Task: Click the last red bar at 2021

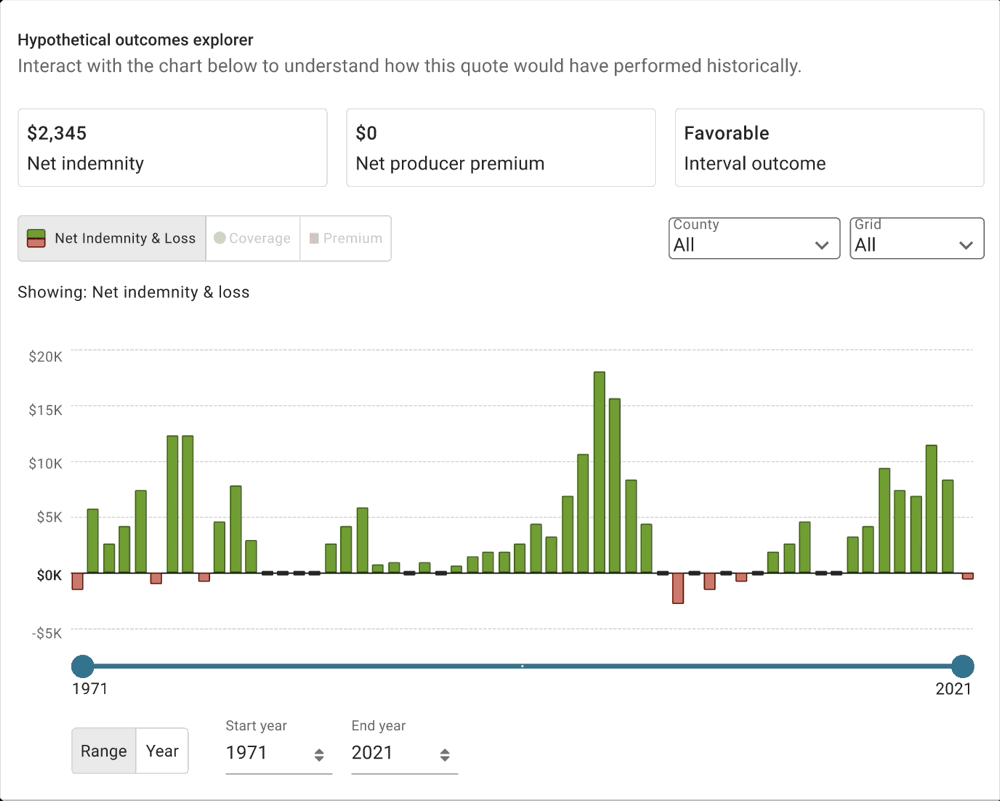Action: click(x=967, y=576)
